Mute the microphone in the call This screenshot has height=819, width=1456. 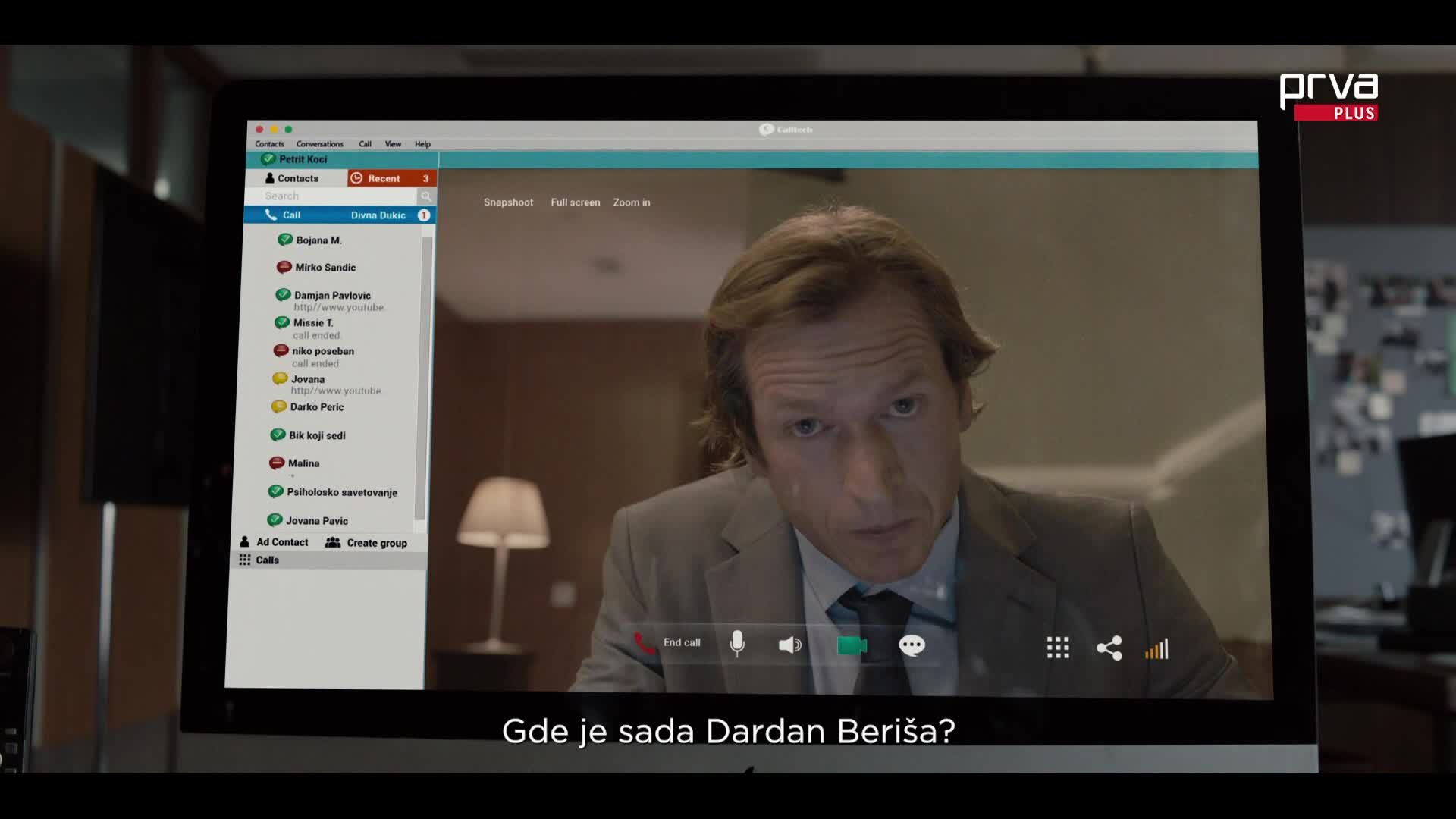[737, 644]
